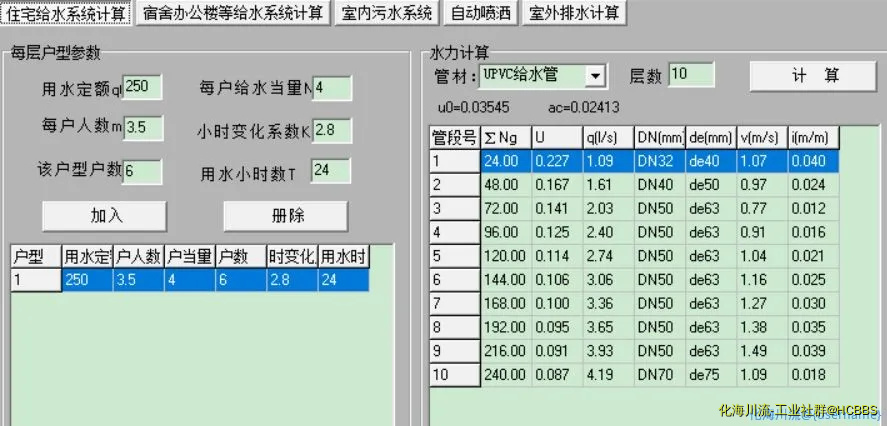Open the 室内污水系统 tab
The height and width of the screenshot is (426, 887).
pos(387,13)
